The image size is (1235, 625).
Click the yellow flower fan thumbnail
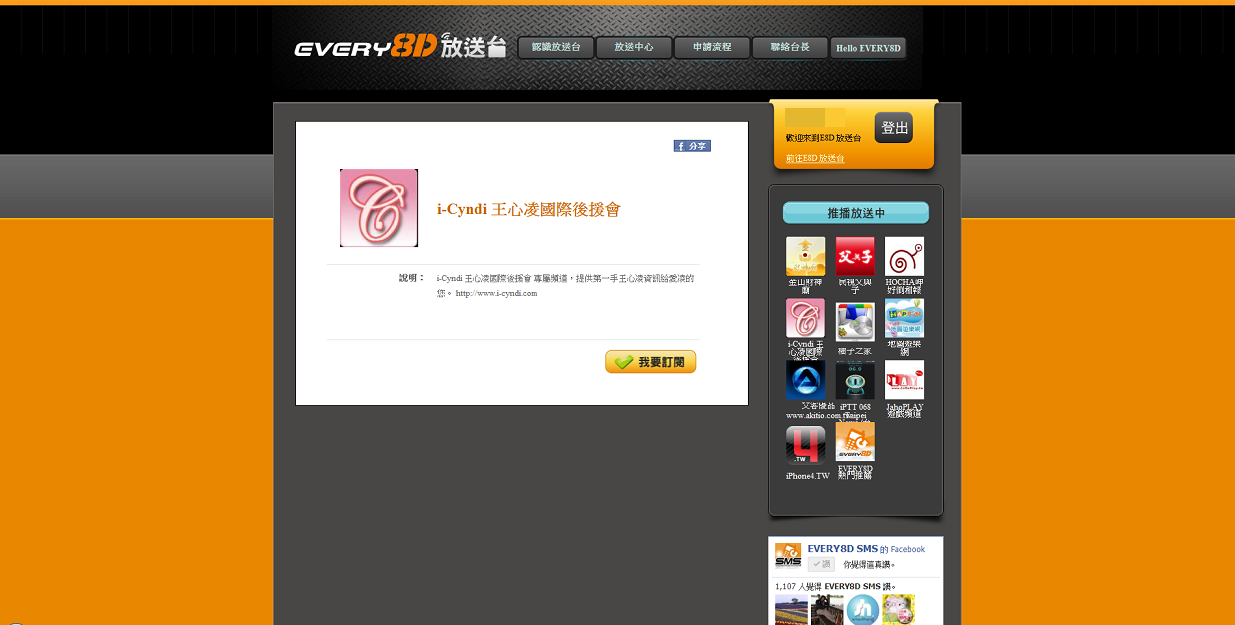(x=899, y=610)
